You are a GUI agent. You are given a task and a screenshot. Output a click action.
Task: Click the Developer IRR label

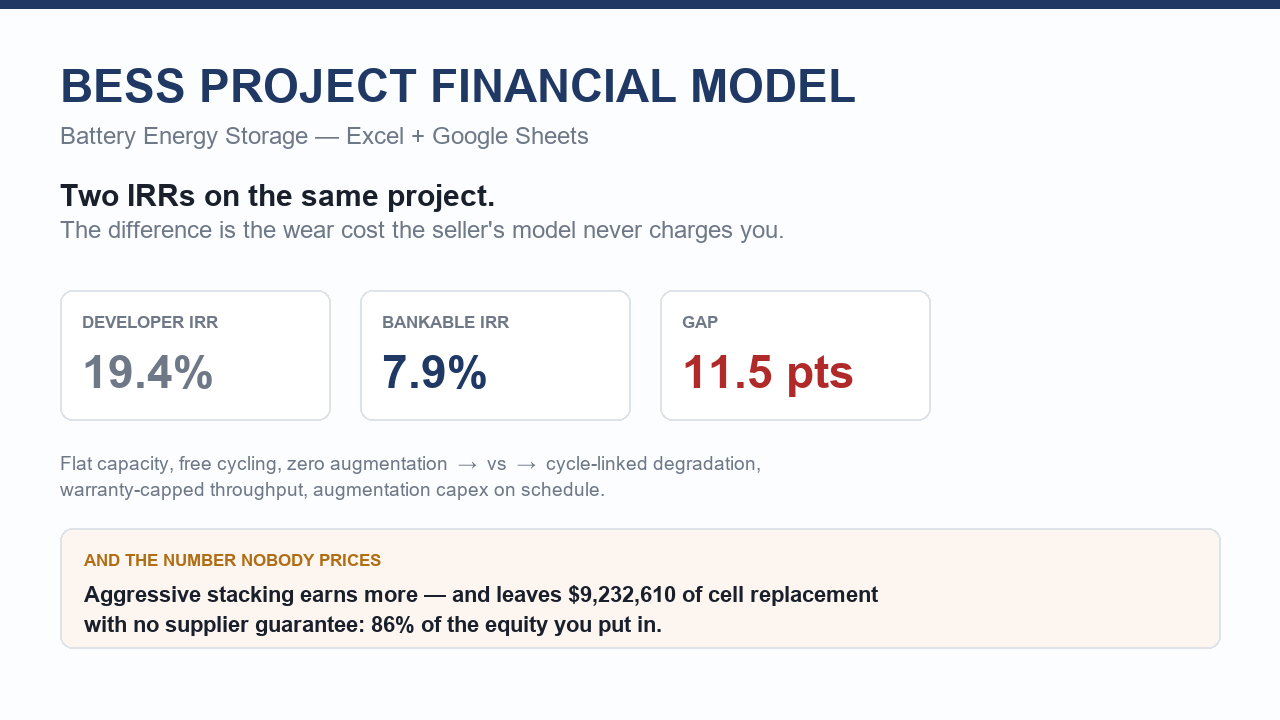pyautogui.click(x=150, y=322)
